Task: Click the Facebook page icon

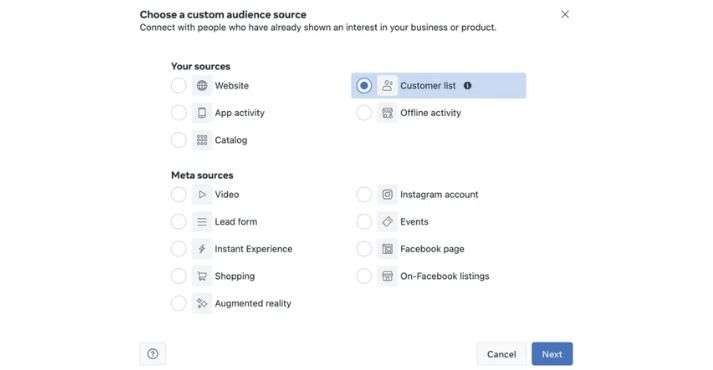Action: [x=387, y=249]
